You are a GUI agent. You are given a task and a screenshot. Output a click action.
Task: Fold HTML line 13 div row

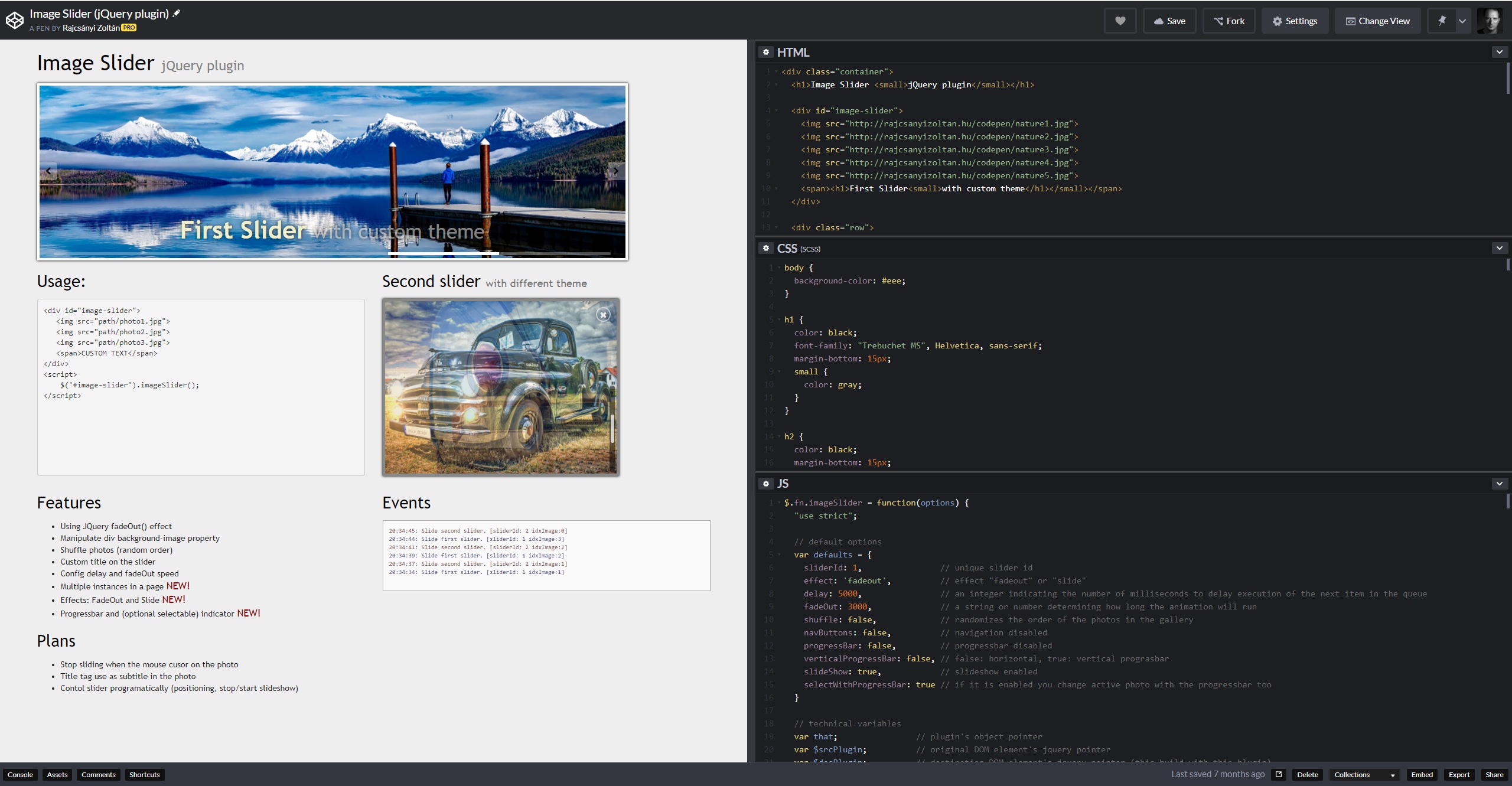776,227
